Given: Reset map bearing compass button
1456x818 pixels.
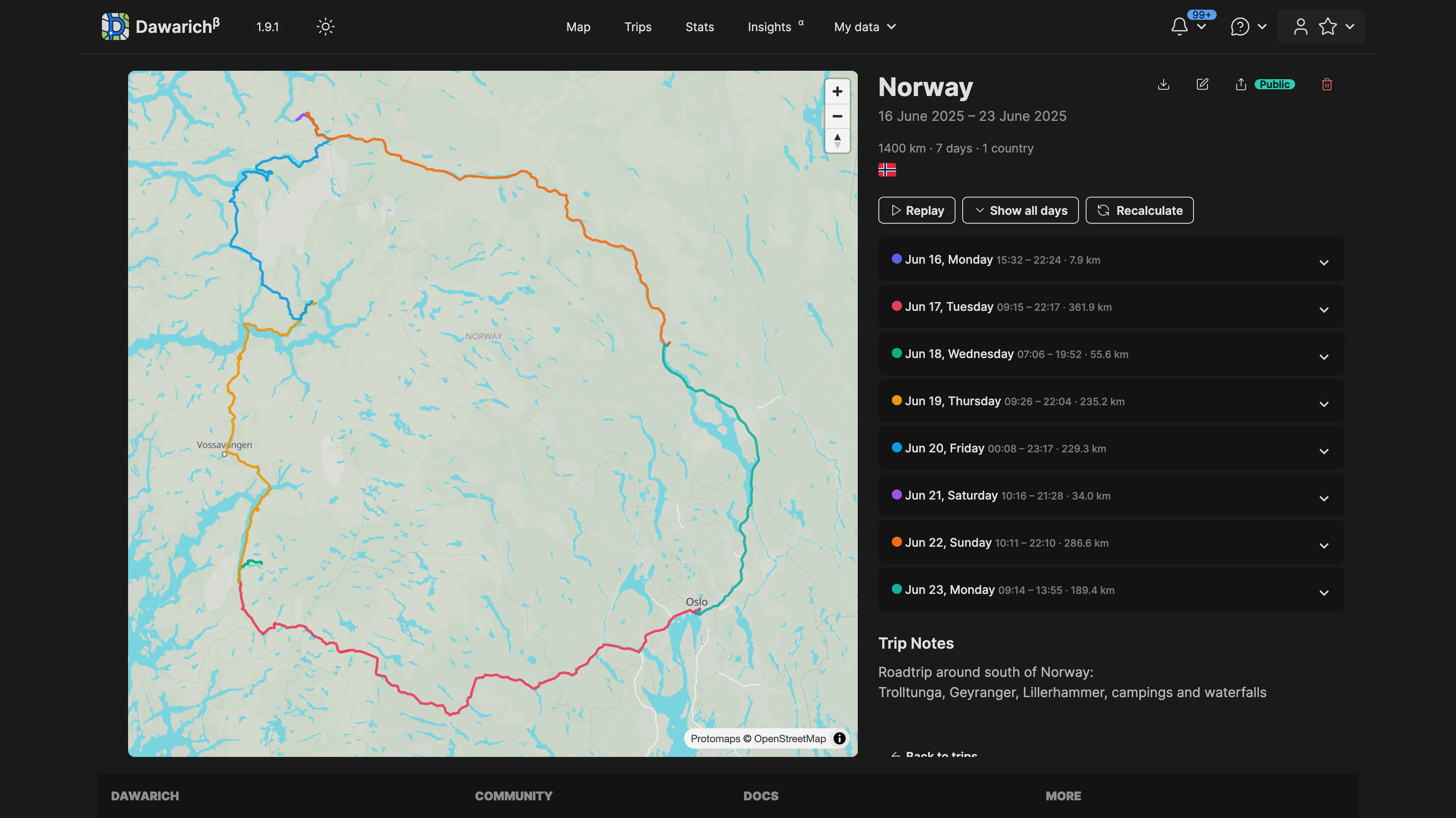Looking at the screenshot, I should pos(837,140).
